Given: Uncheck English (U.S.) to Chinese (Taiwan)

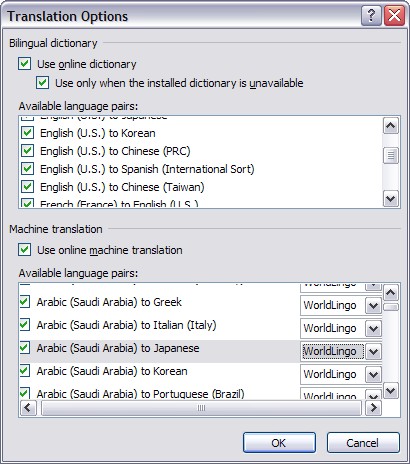Looking at the screenshot, I should pyautogui.click(x=27, y=187).
